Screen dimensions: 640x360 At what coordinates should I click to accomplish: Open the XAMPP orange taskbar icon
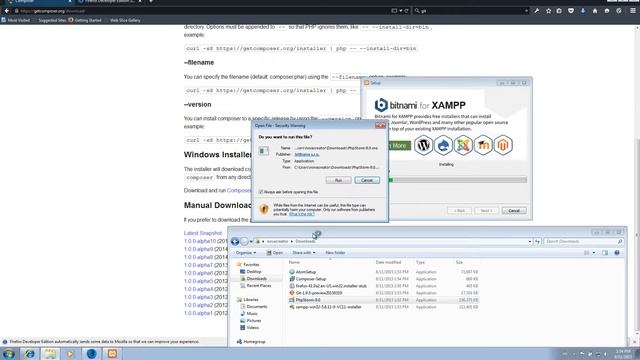(112, 353)
